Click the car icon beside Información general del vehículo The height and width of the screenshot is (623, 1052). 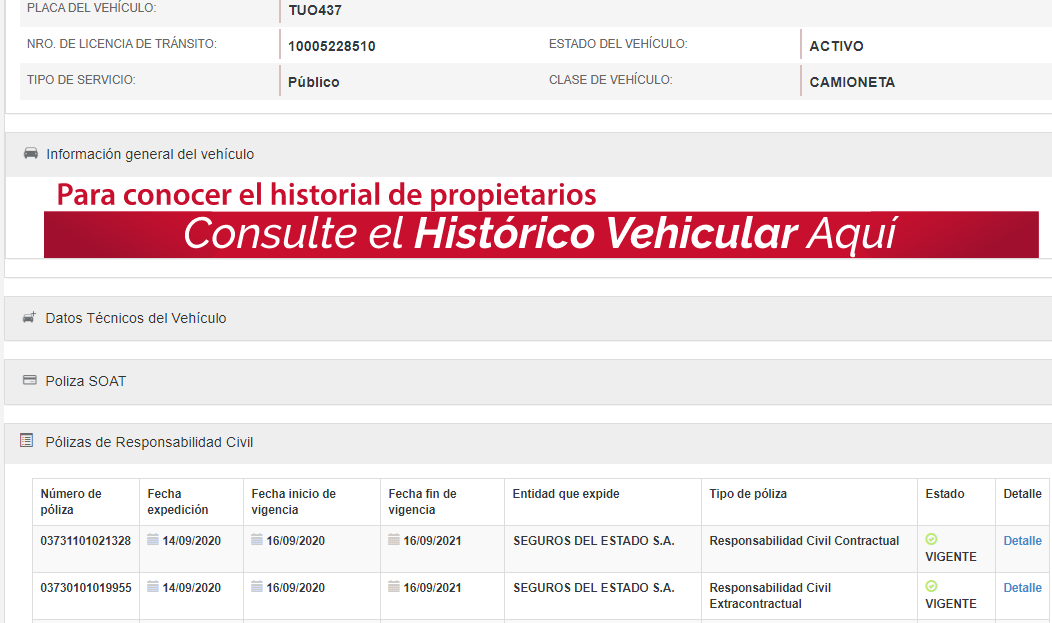30,154
